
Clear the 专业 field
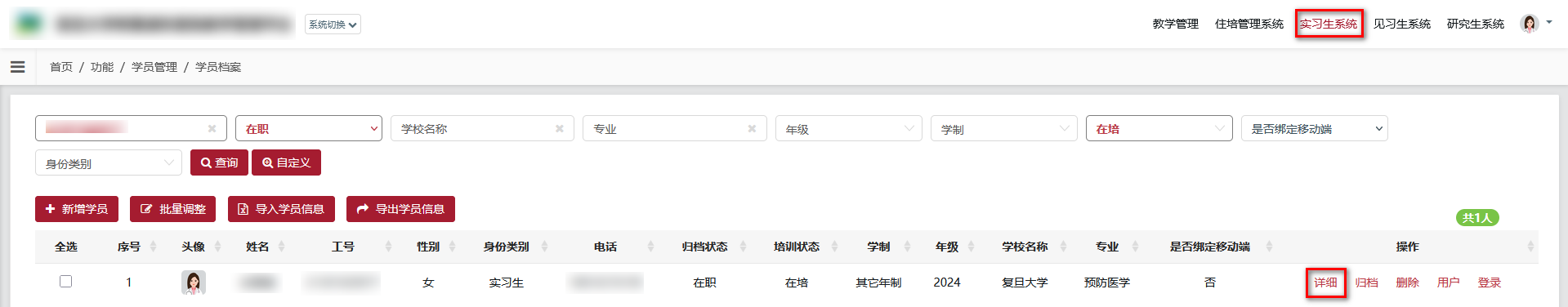(752, 128)
